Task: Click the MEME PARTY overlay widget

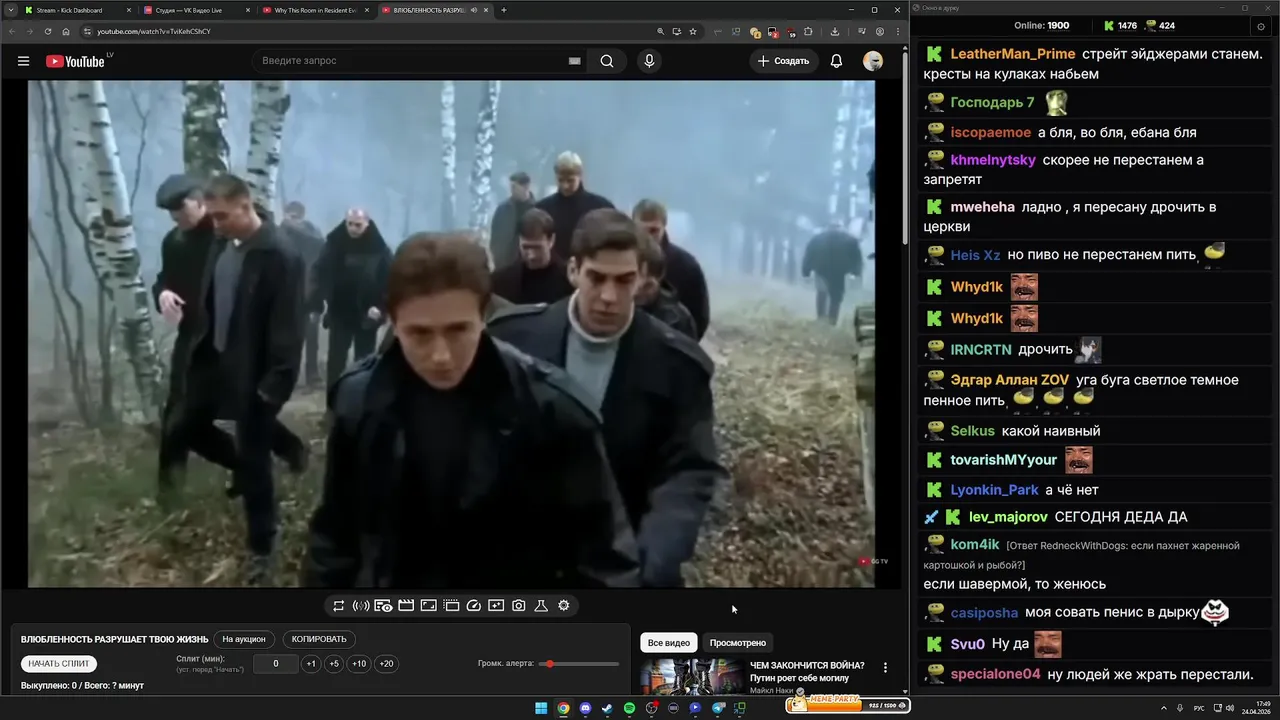Action: tap(848, 705)
